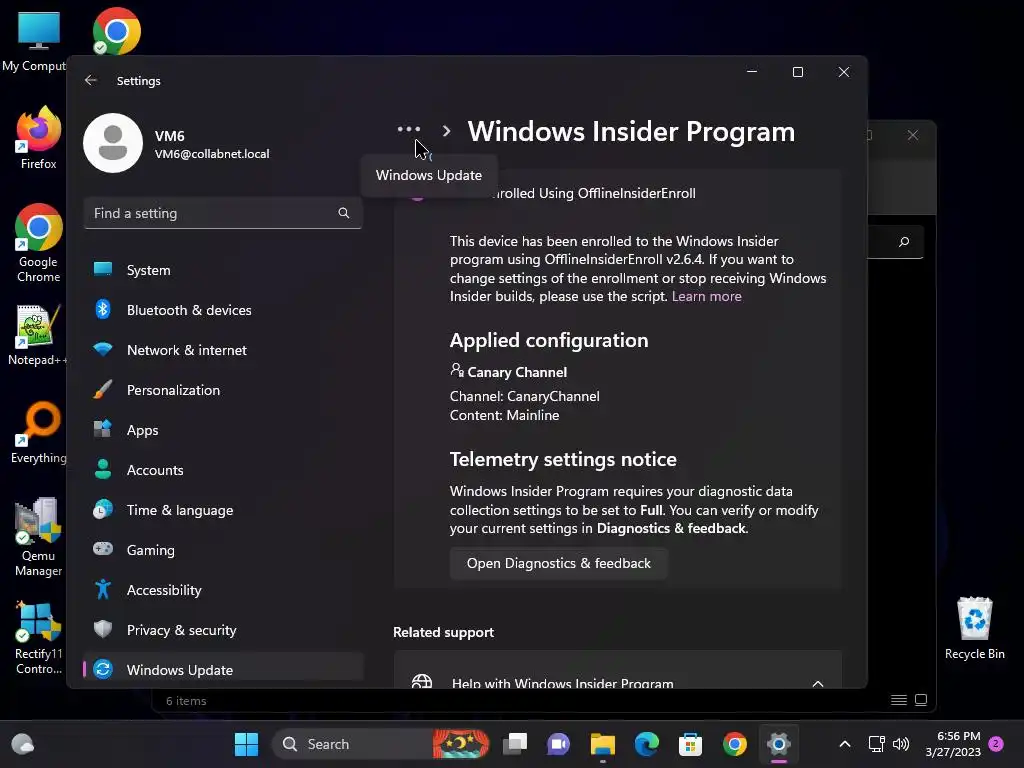Image resolution: width=1024 pixels, height=768 pixels.
Task: Open the Chrome icon at top of desktop
Action: (x=116, y=31)
